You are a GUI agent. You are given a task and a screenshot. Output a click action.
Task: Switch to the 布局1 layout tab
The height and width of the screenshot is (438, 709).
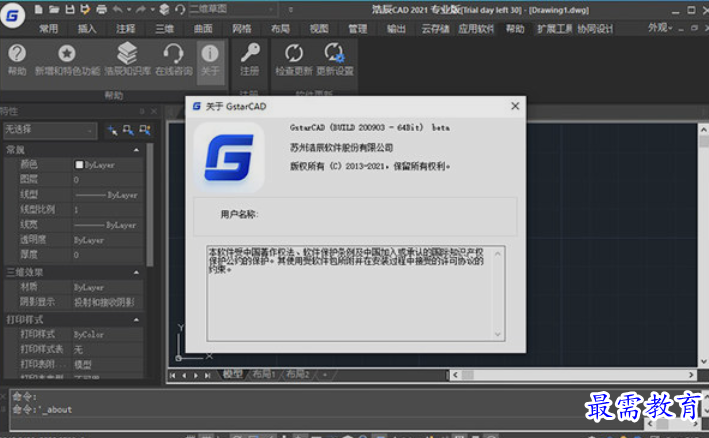pyautogui.click(x=264, y=374)
